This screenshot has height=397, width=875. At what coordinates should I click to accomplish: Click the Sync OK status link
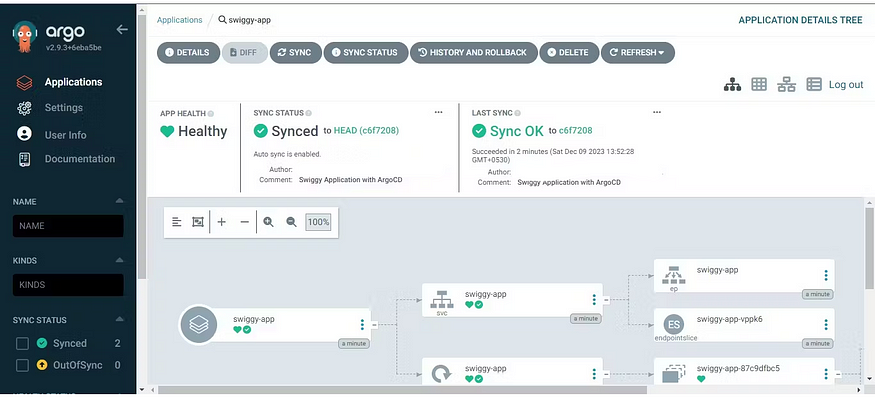pyautogui.click(x=516, y=131)
